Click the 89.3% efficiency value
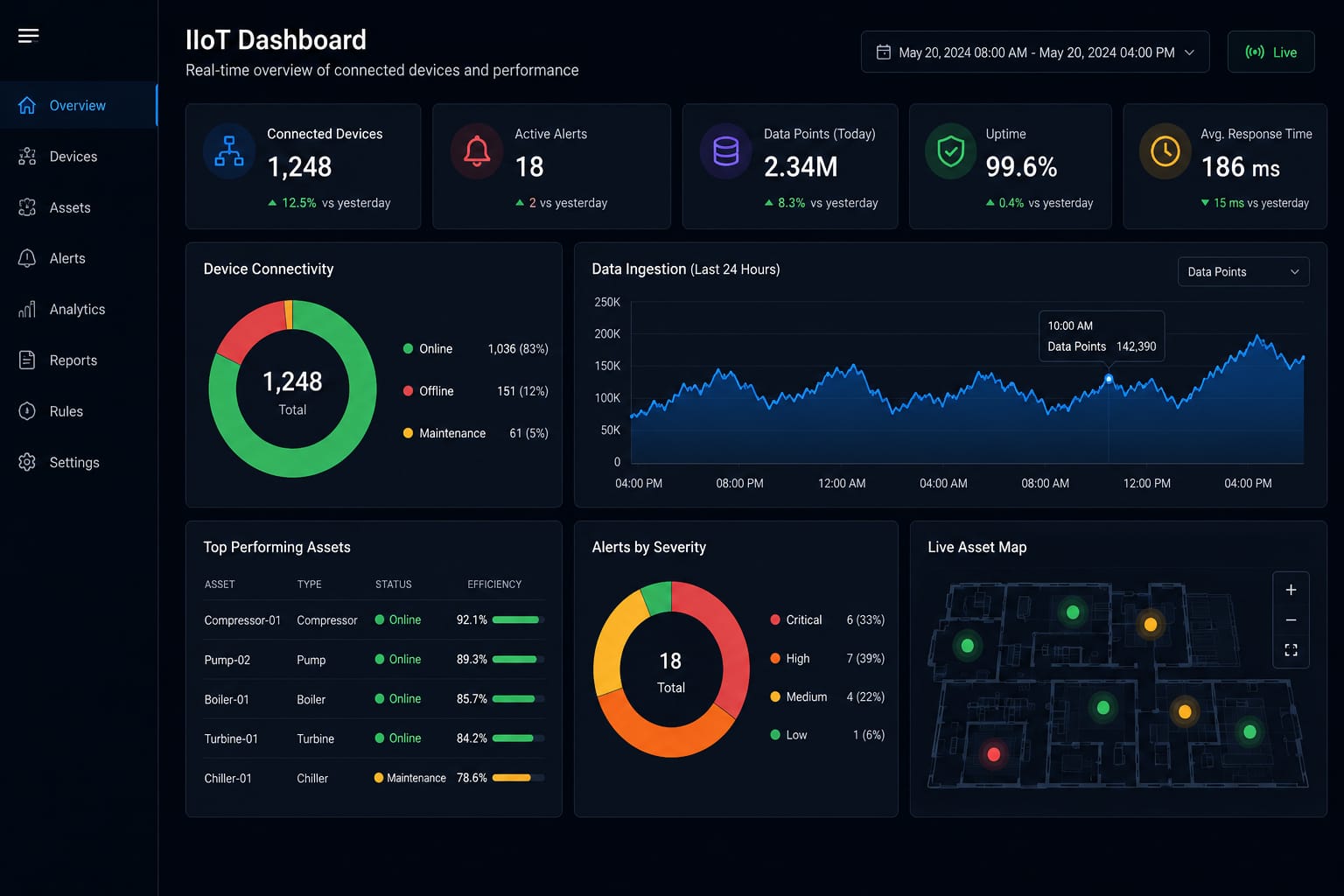Viewport: 1344px width, 896px height. click(x=472, y=660)
